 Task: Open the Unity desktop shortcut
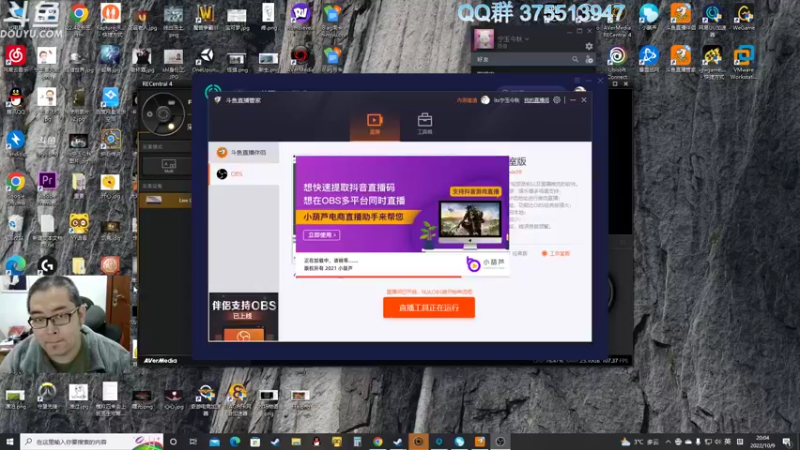click(x=206, y=60)
